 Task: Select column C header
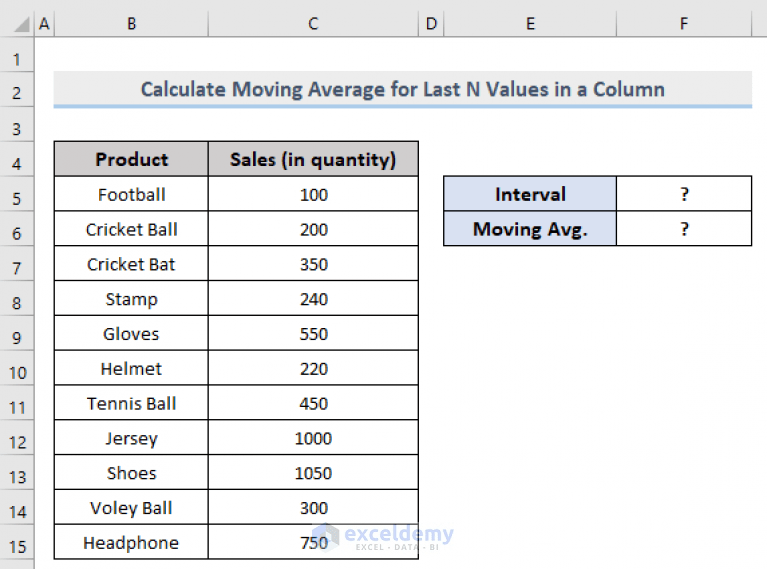[313, 23]
